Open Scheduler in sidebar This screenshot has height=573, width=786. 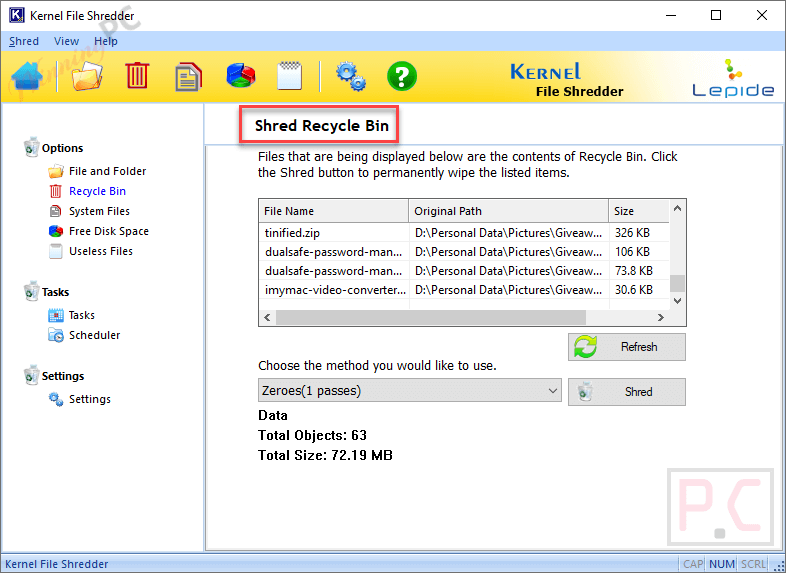[x=84, y=335]
